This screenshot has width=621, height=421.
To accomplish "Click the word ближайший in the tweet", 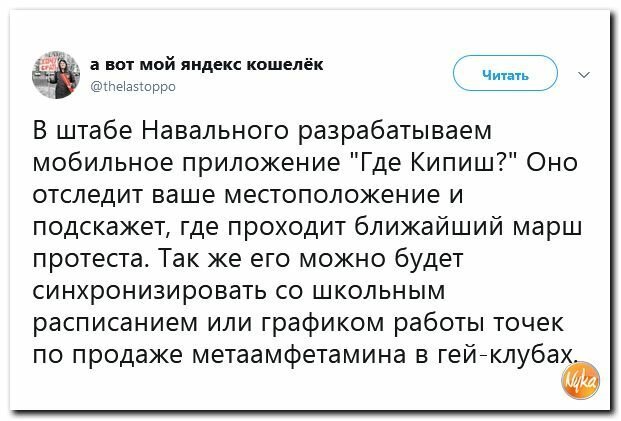I will tap(429, 227).
